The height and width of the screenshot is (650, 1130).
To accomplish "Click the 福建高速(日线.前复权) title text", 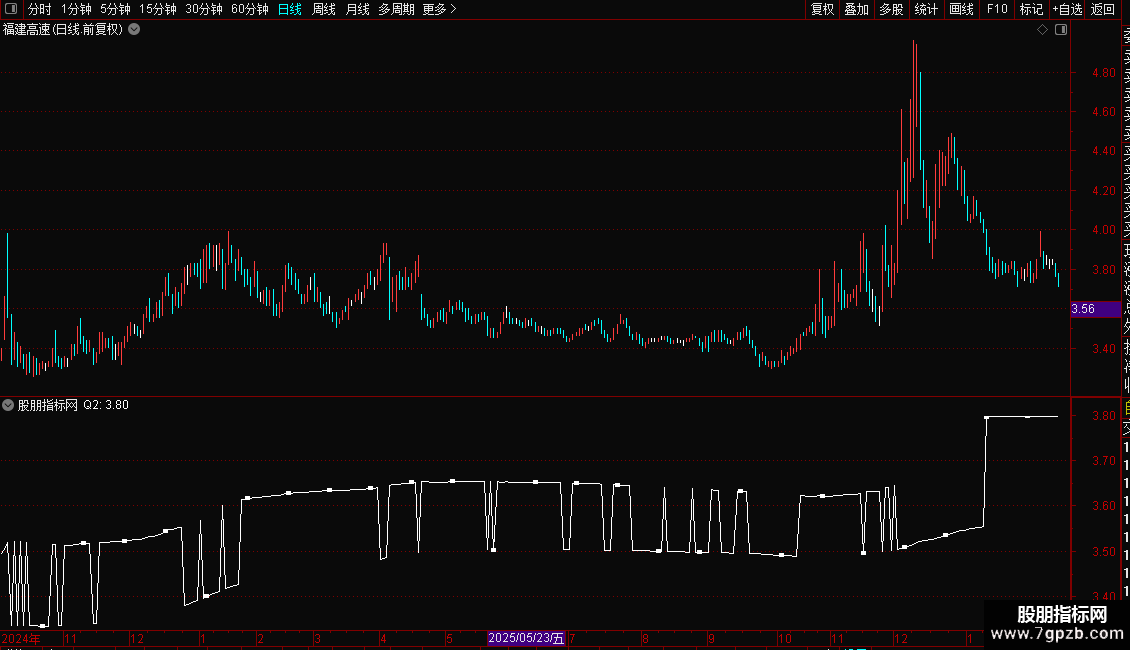I will [63, 30].
